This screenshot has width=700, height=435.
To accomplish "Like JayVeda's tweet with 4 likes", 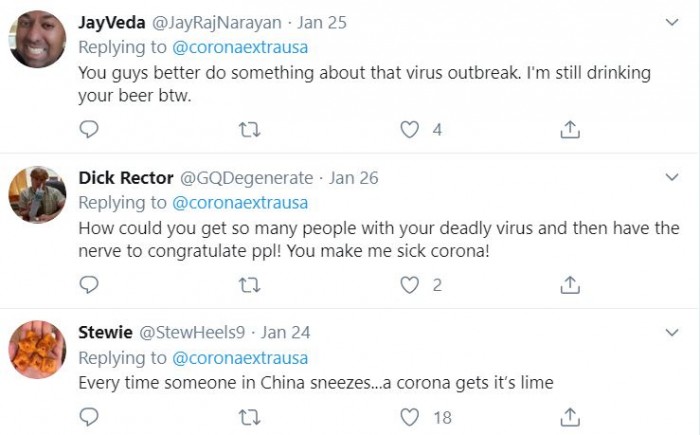I will (x=409, y=129).
